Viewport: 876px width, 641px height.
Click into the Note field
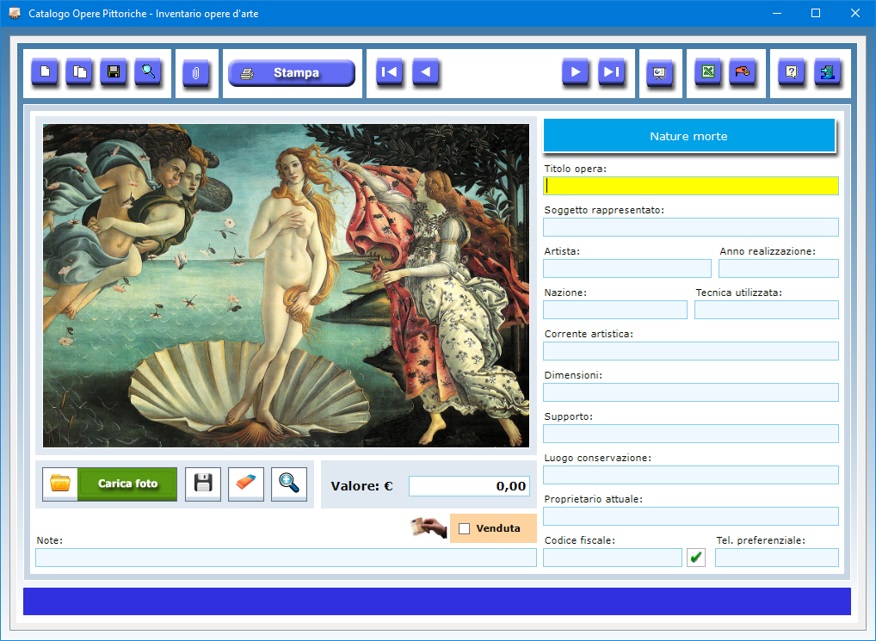286,558
